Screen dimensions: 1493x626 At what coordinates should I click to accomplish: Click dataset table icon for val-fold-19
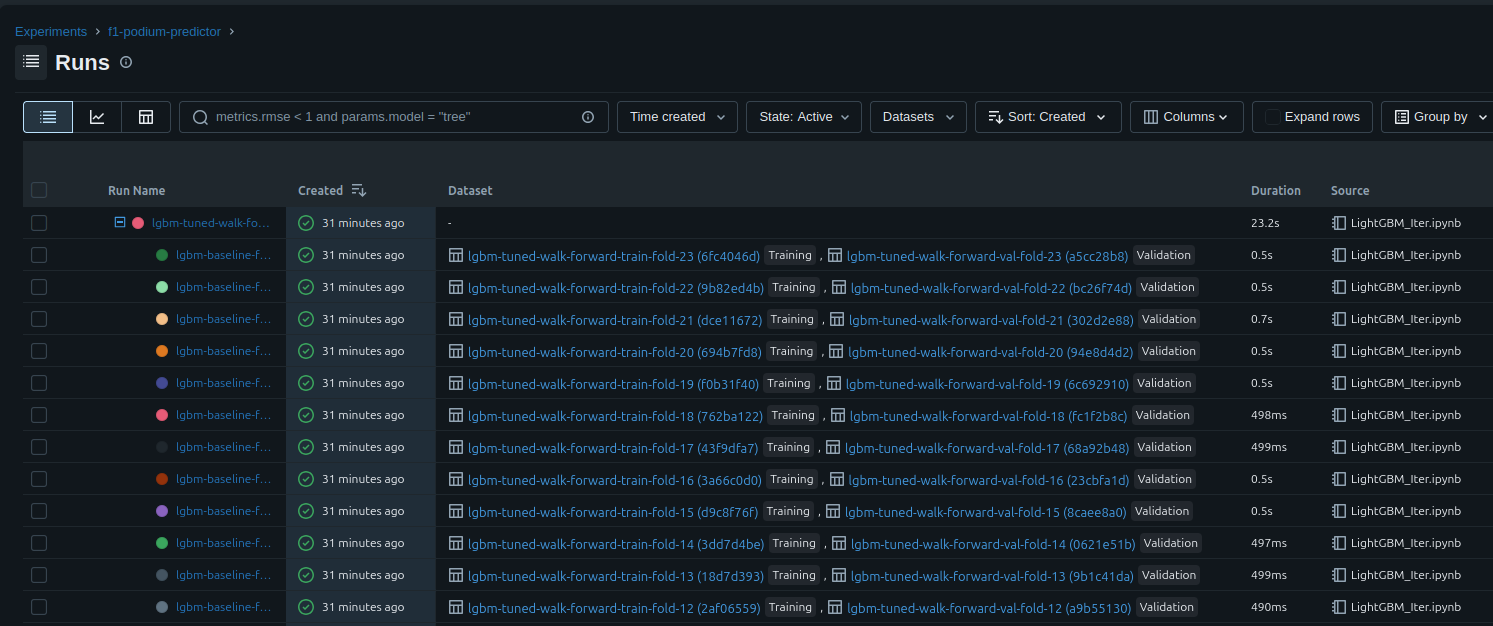834,383
